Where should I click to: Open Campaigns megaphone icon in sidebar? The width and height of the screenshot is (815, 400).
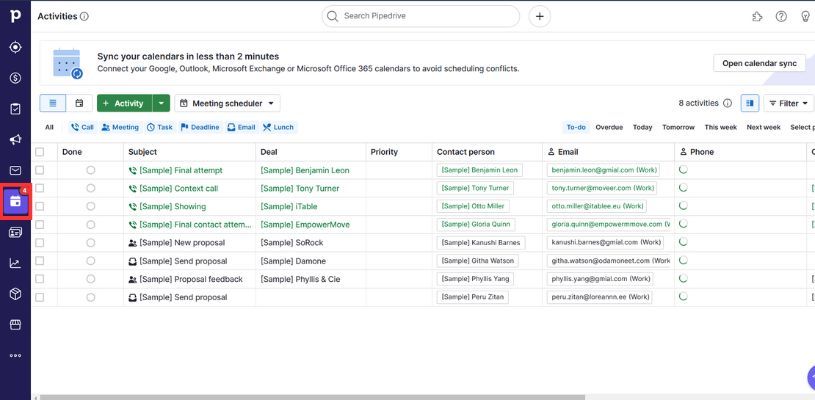tap(15, 140)
